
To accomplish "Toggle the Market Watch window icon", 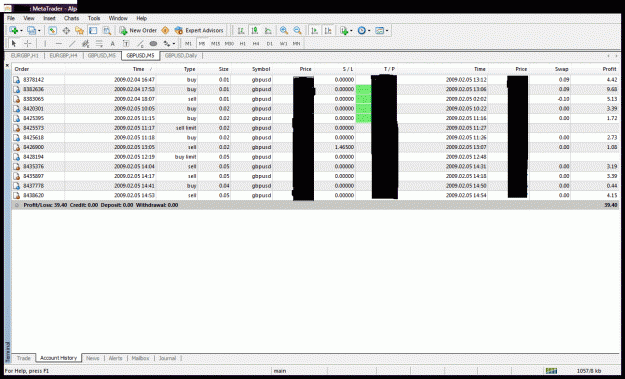I will coord(53,30).
